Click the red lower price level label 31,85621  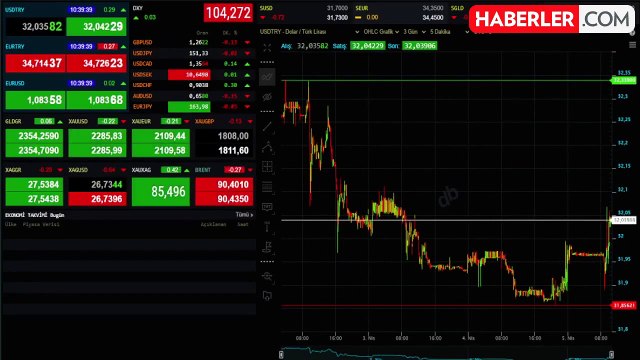click(624, 305)
